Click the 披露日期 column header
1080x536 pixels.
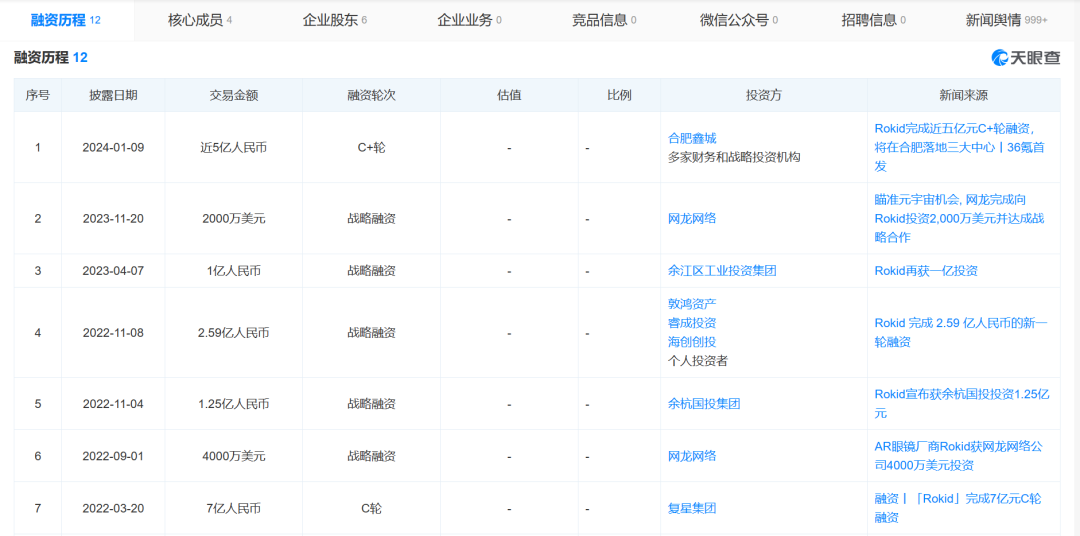coord(113,95)
